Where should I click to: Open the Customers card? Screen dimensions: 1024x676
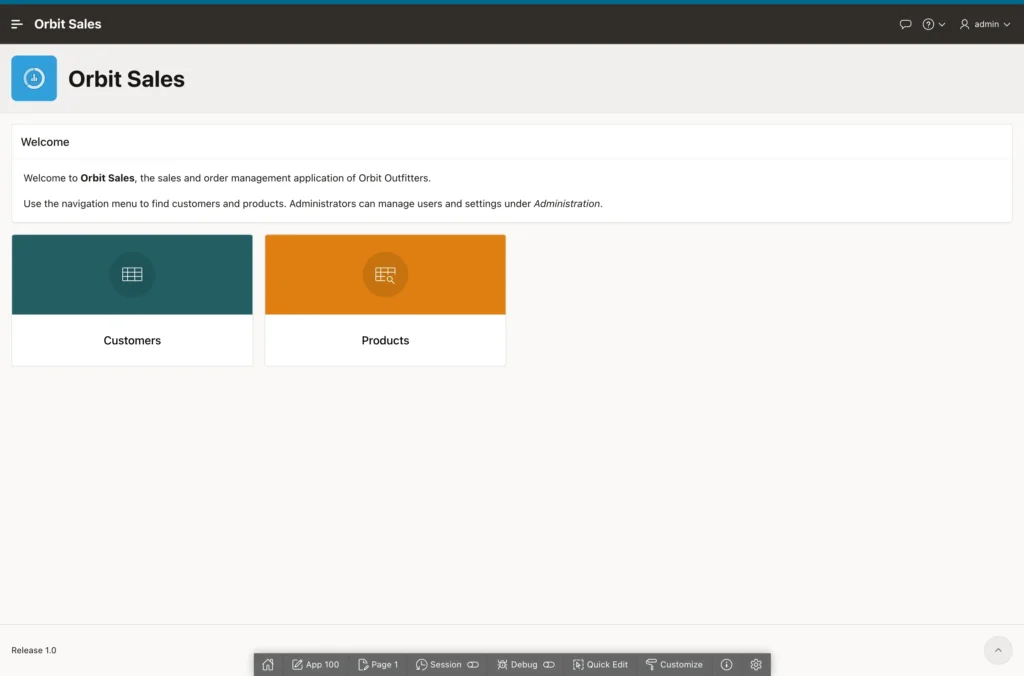pos(132,300)
